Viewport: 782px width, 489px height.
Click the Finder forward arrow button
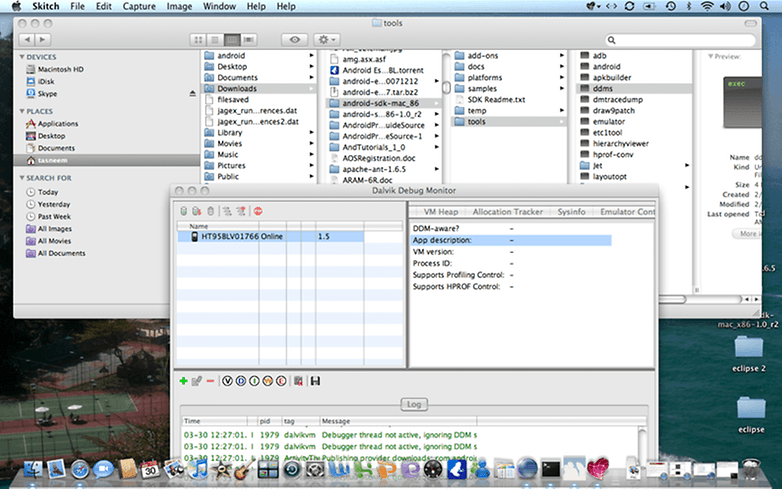tap(43, 39)
